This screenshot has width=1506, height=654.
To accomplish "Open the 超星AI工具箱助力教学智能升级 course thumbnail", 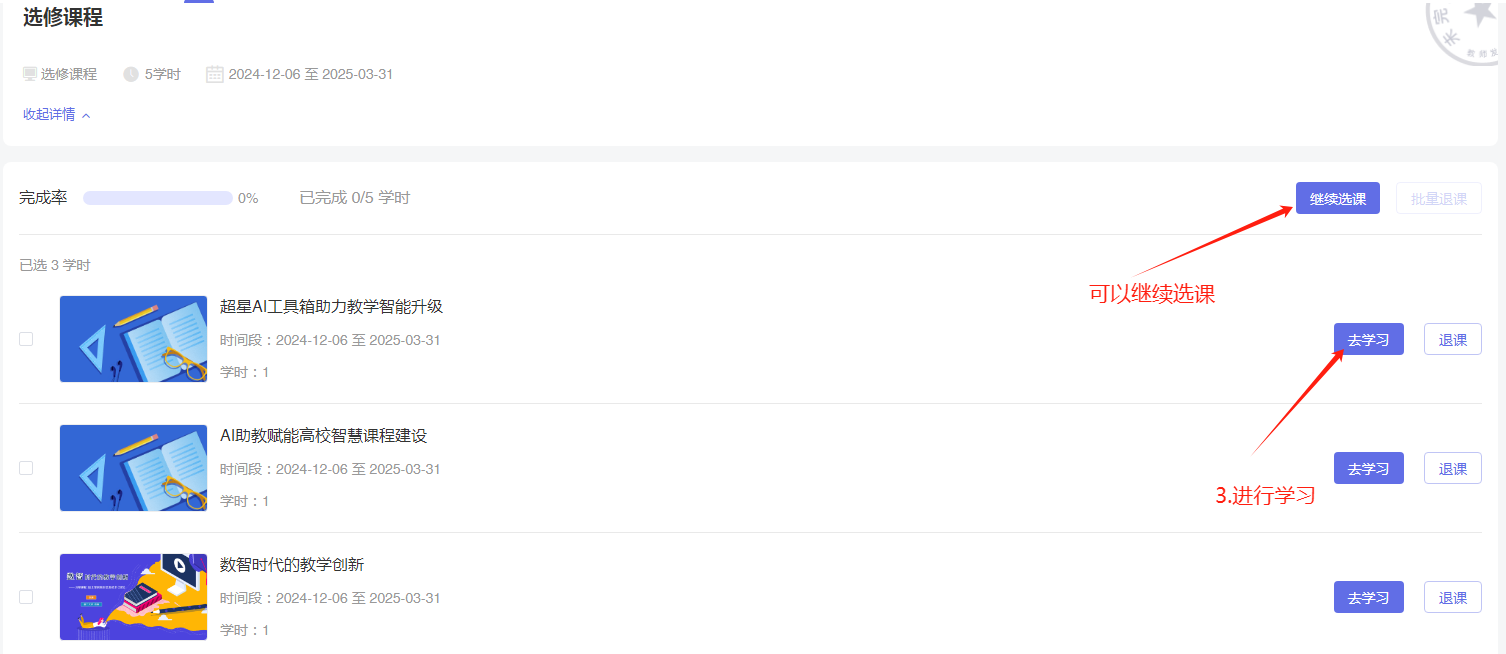I will (x=133, y=339).
